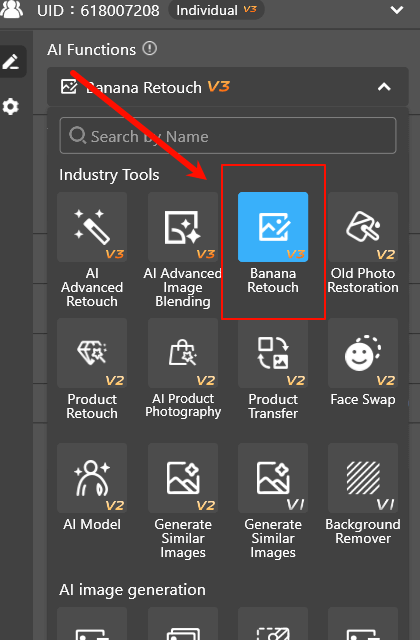The height and width of the screenshot is (640, 420).
Task: Click the UID : 618007208 text
Action: point(98,10)
